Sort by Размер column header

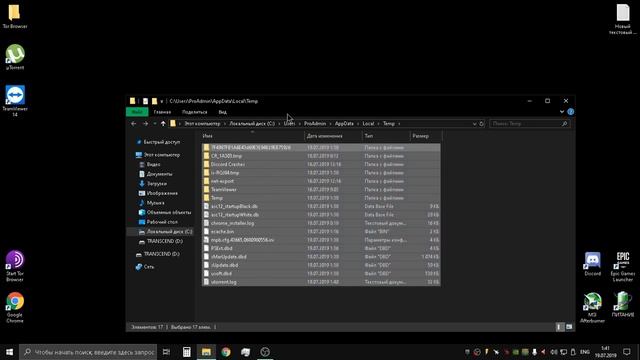pyautogui.click(x=426, y=136)
